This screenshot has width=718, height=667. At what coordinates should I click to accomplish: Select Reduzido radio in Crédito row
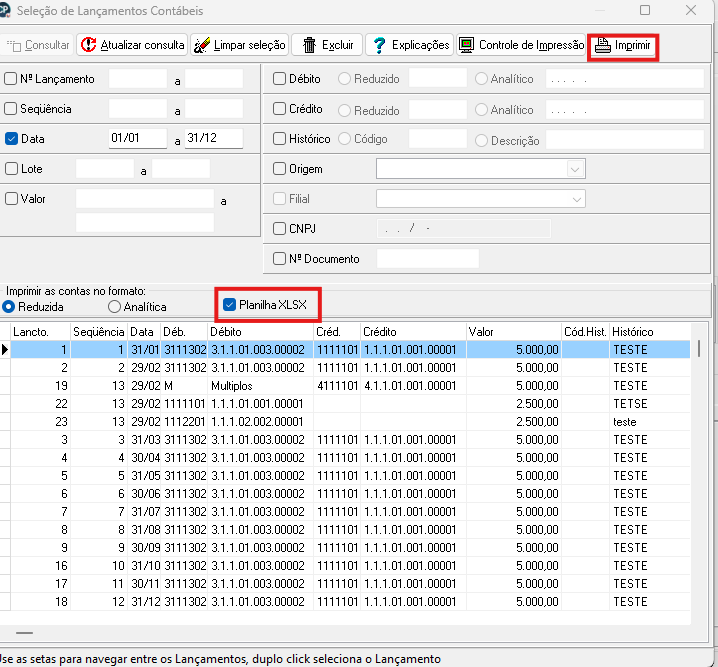(344, 110)
